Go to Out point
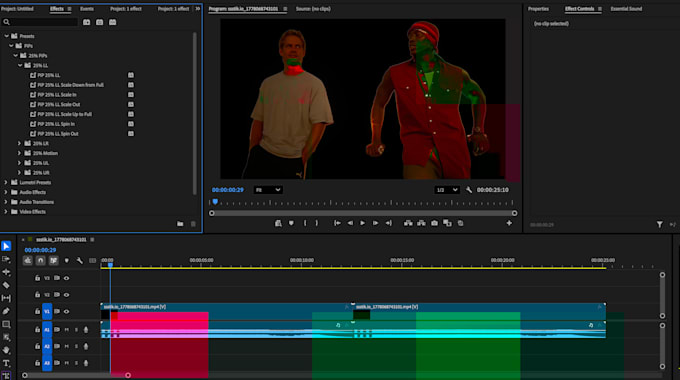680x380 pixels. tap(389, 223)
